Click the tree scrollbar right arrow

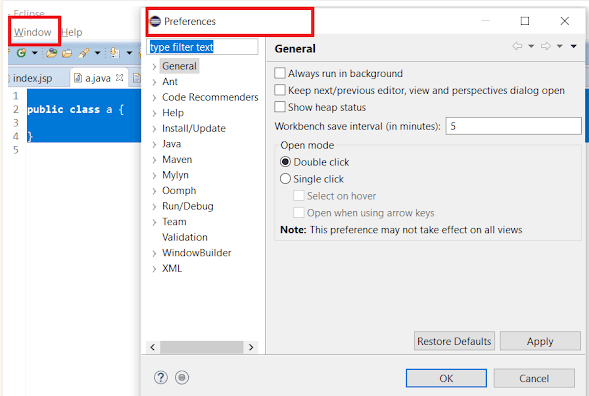(x=251, y=347)
